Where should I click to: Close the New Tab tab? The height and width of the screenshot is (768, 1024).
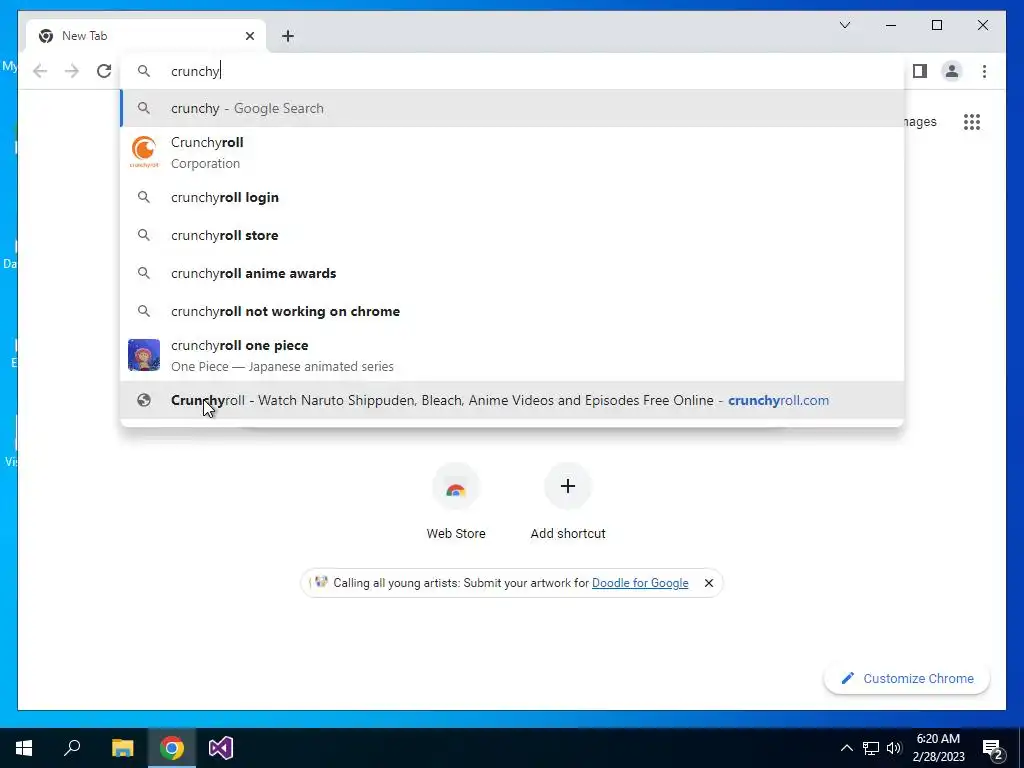tap(249, 36)
